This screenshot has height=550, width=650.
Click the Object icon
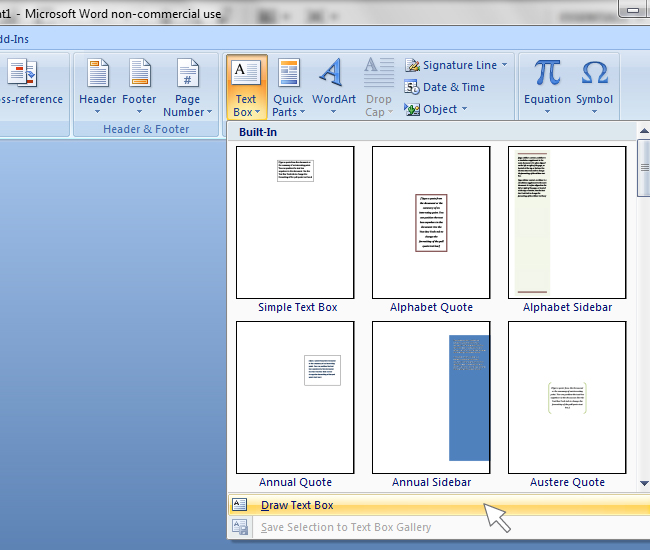pyautogui.click(x=412, y=109)
